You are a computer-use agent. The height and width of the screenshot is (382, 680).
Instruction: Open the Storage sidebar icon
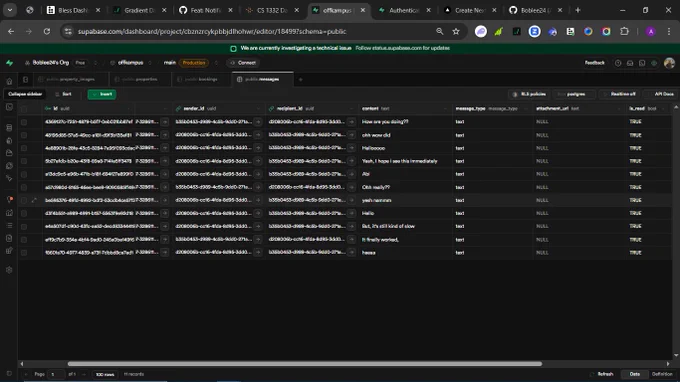click(9, 153)
